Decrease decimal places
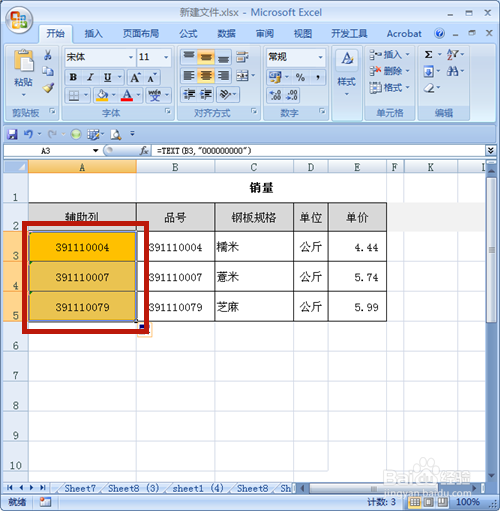This screenshot has width=500, height=511. click(292, 95)
